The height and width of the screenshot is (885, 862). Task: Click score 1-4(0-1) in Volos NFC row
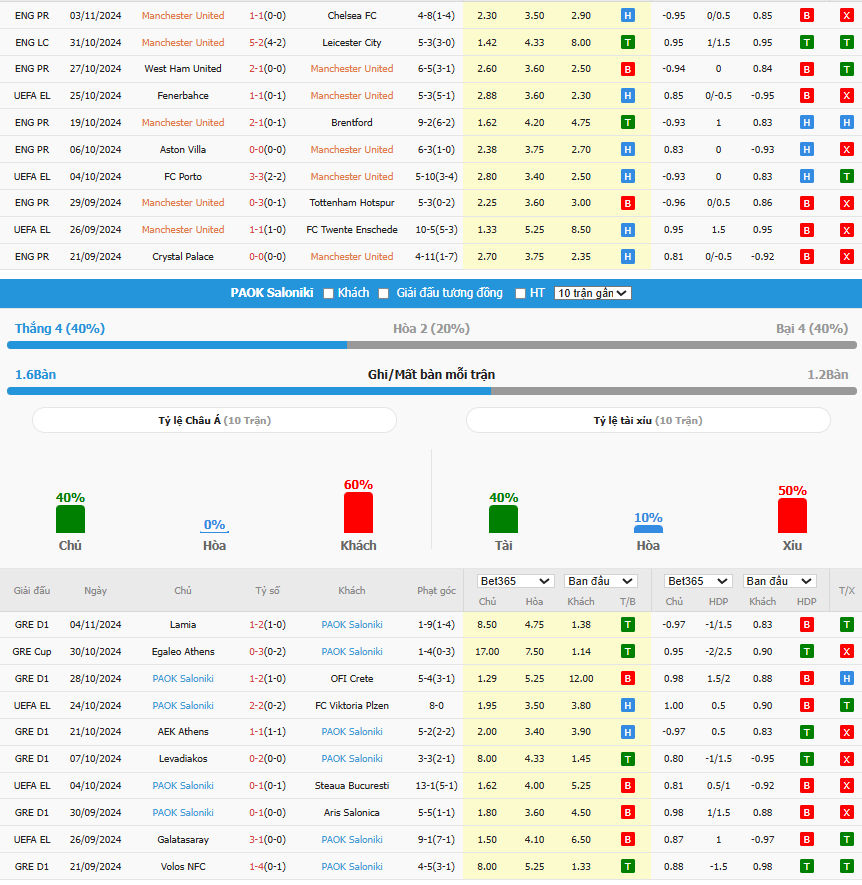268,867
